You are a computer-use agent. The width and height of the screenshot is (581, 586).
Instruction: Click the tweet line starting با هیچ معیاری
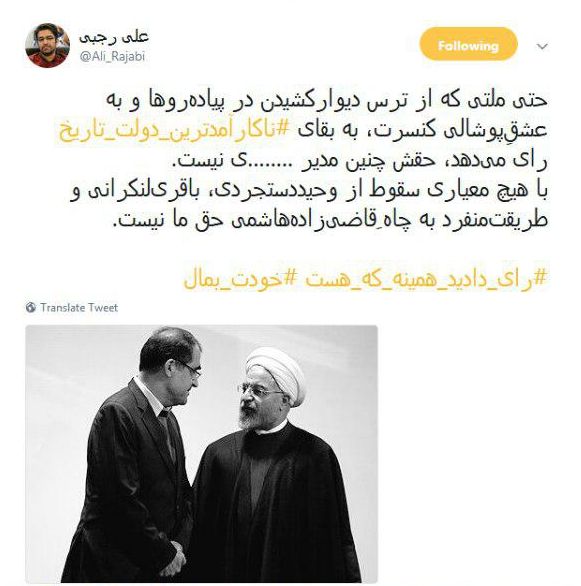309,191
